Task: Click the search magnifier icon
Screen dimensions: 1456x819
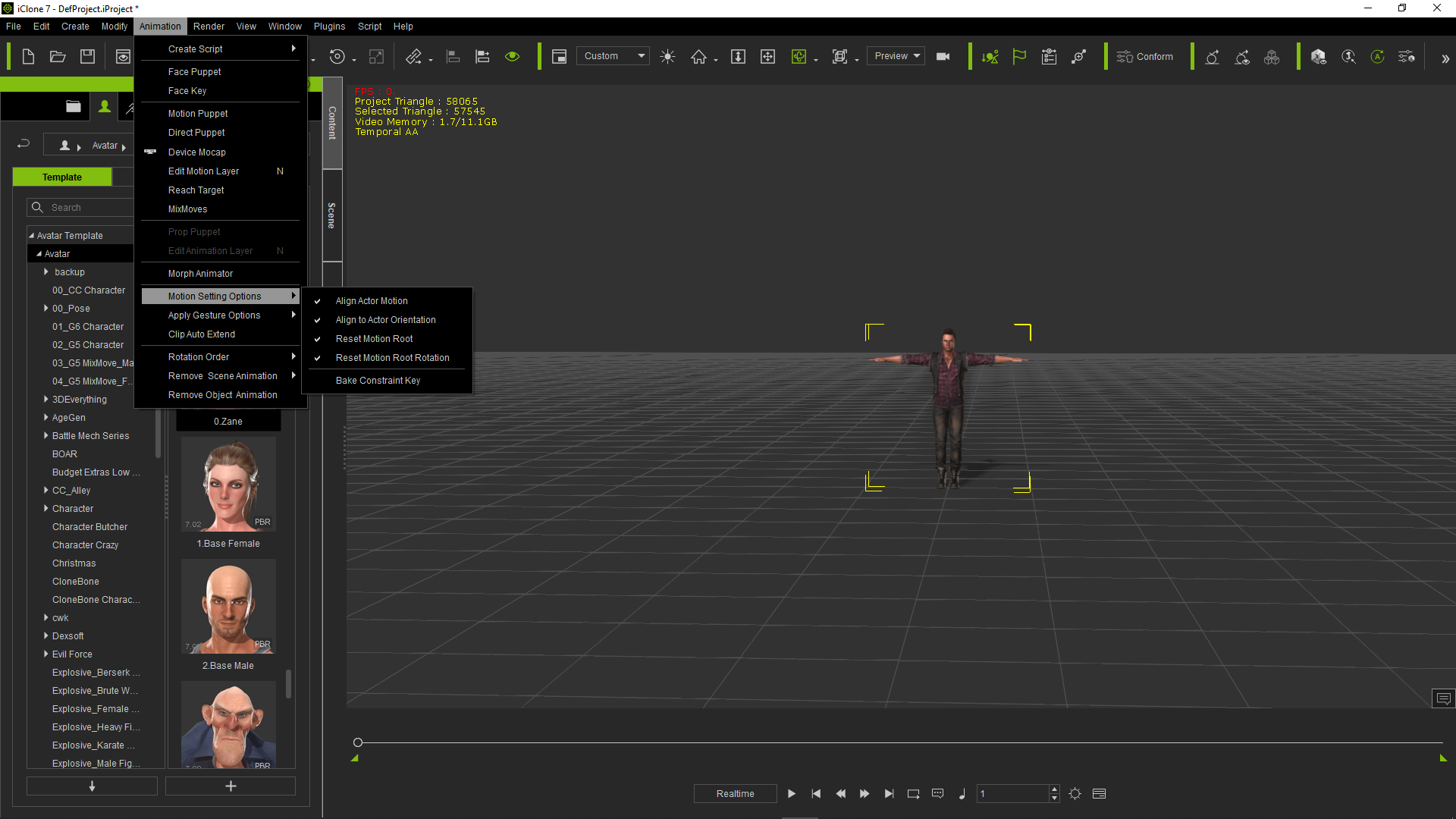Action: pos(37,207)
